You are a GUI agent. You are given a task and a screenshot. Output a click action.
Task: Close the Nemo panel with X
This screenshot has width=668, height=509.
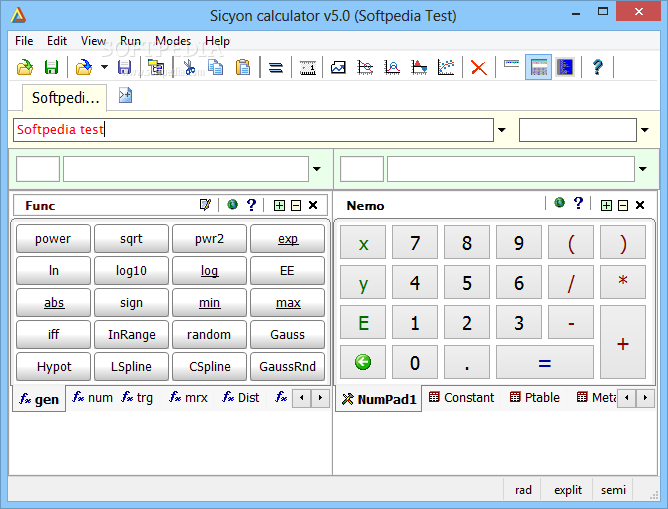639,205
